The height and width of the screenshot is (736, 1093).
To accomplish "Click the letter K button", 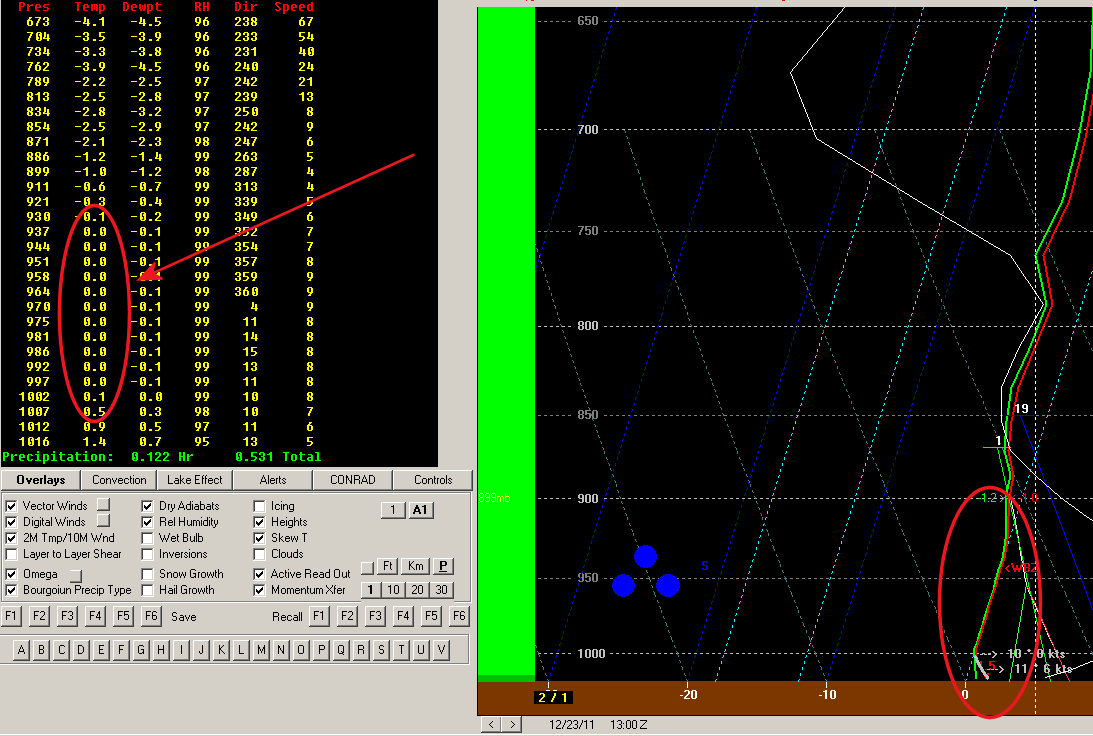I will 221,650.
